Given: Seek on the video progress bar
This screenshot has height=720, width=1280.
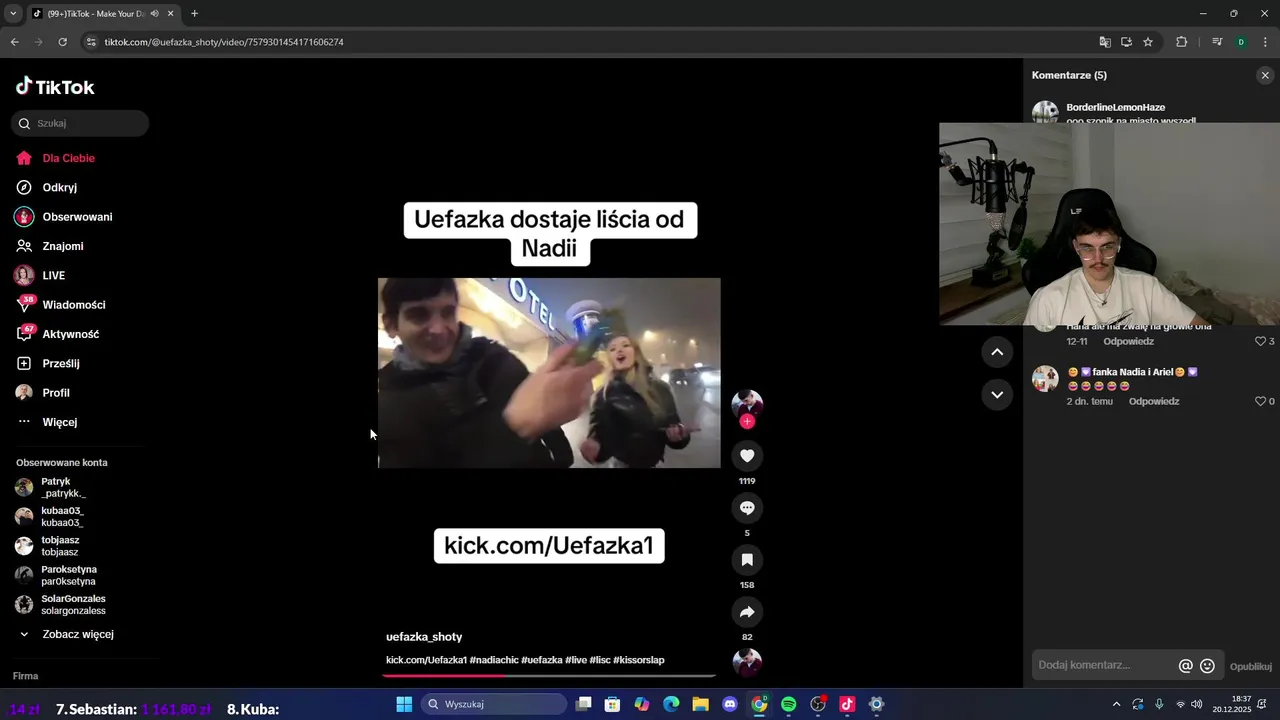Looking at the screenshot, I should [x=549, y=676].
